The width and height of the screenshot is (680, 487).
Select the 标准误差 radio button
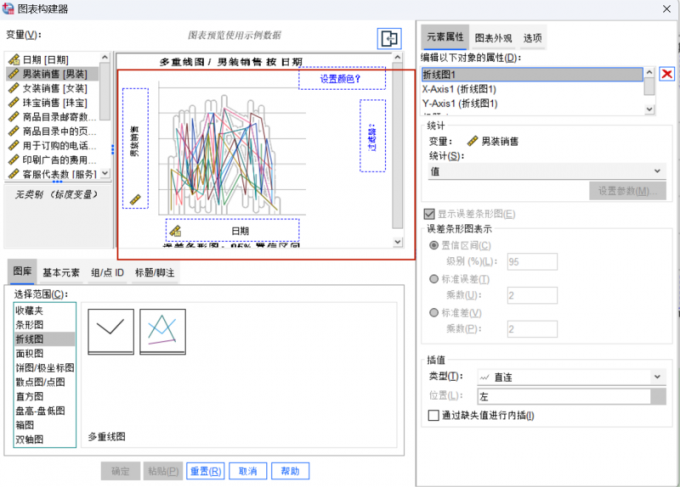pos(433,279)
